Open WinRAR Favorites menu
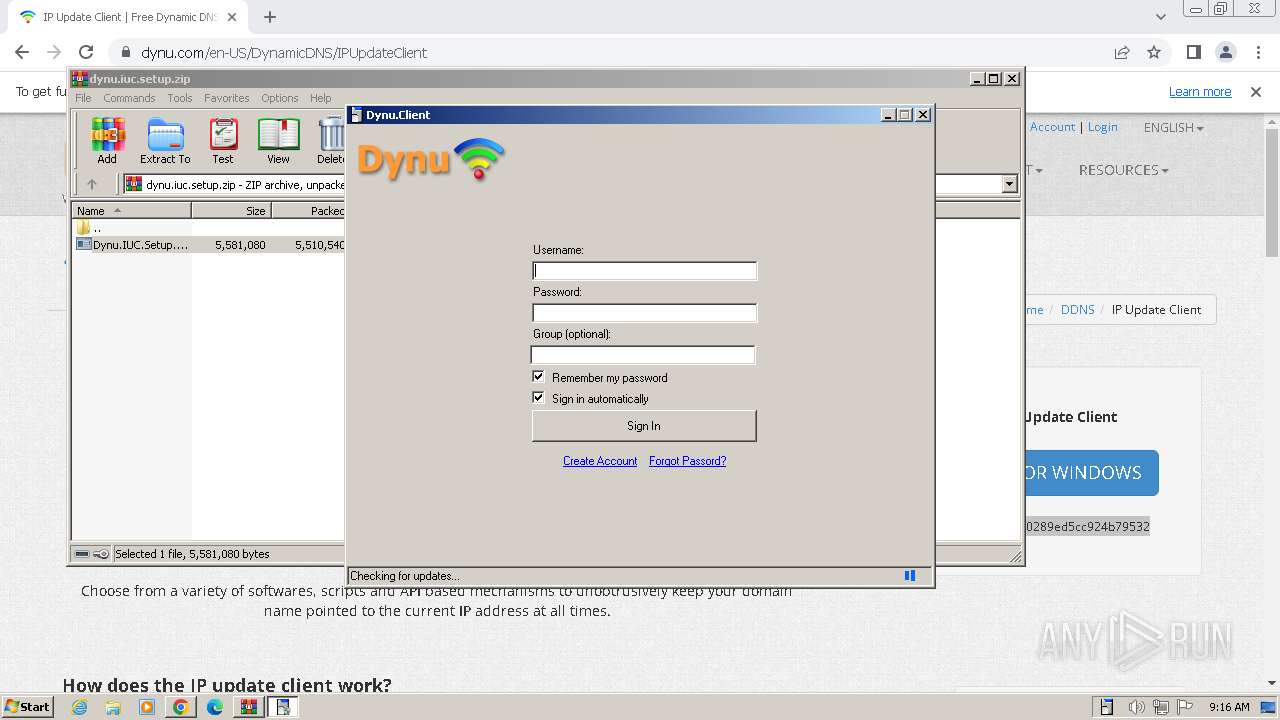 pyautogui.click(x=227, y=98)
